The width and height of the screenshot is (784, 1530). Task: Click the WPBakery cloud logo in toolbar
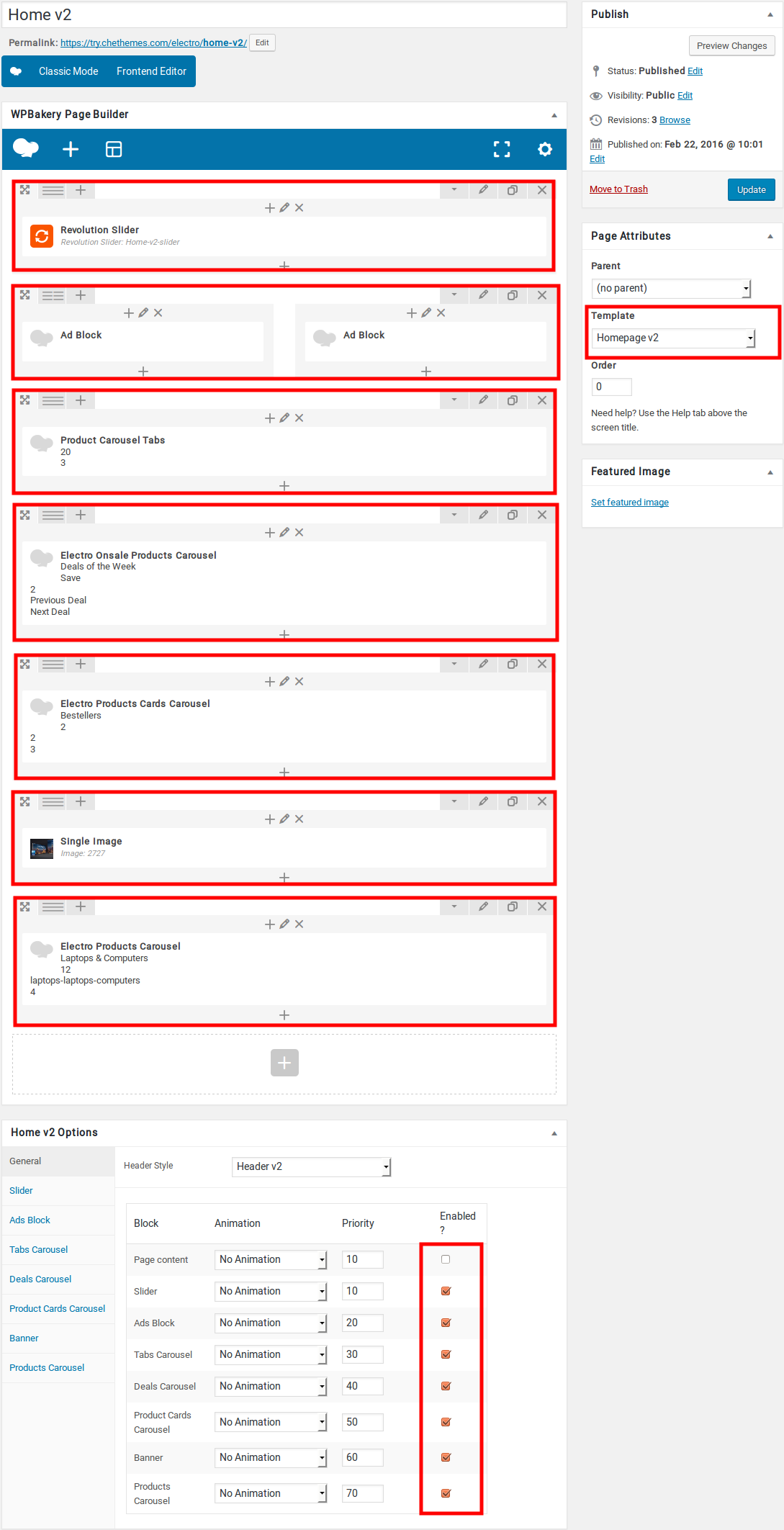26,148
